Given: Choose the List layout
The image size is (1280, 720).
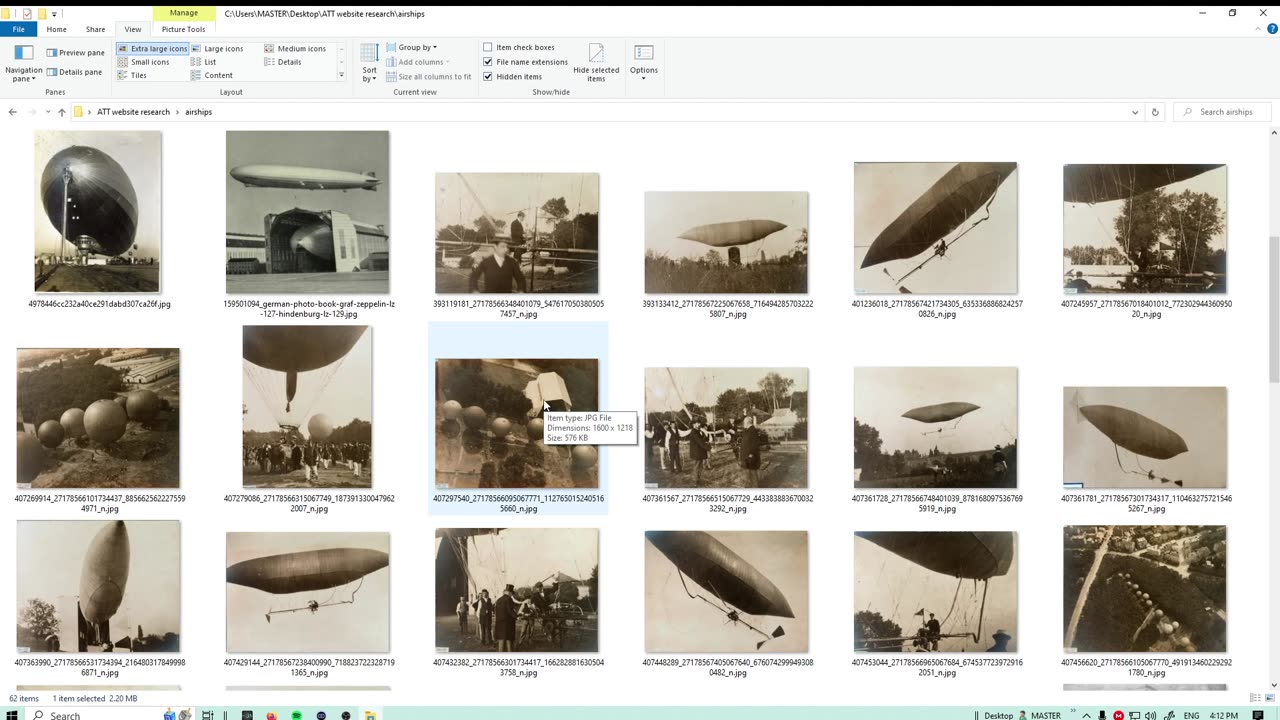Looking at the screenshot, I should click(x=203, y=62).
